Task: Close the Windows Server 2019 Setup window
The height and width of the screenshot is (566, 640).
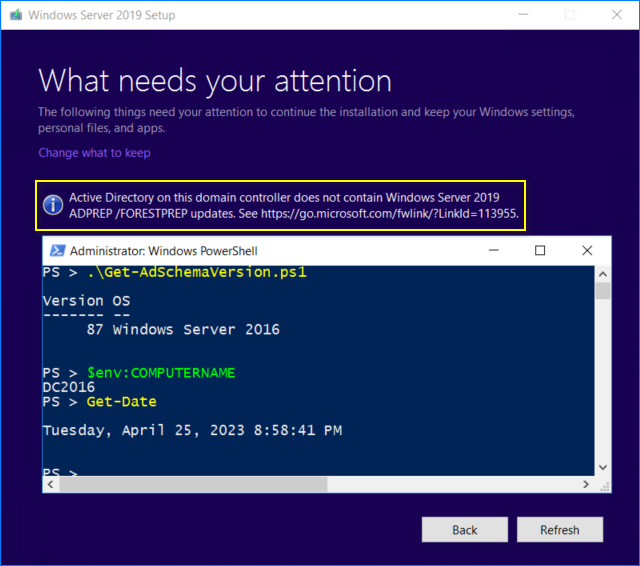Action: [617, 15]
